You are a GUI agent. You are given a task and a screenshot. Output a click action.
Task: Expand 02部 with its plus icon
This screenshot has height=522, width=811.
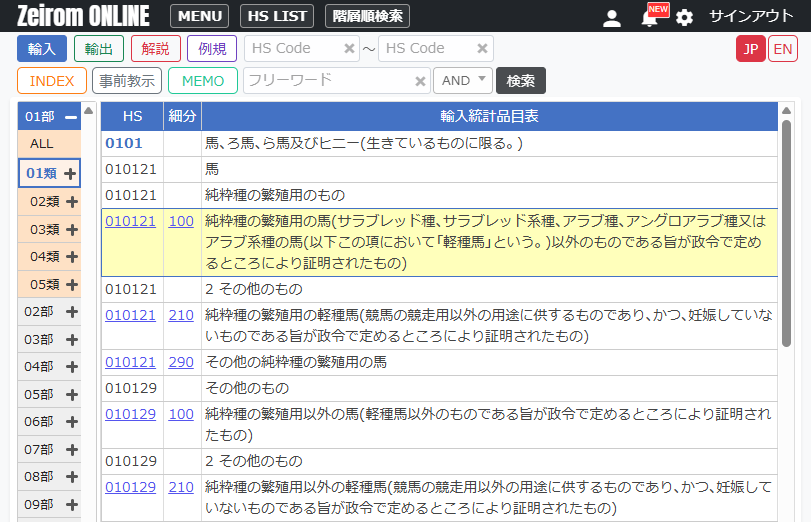[x=72, y=311]
